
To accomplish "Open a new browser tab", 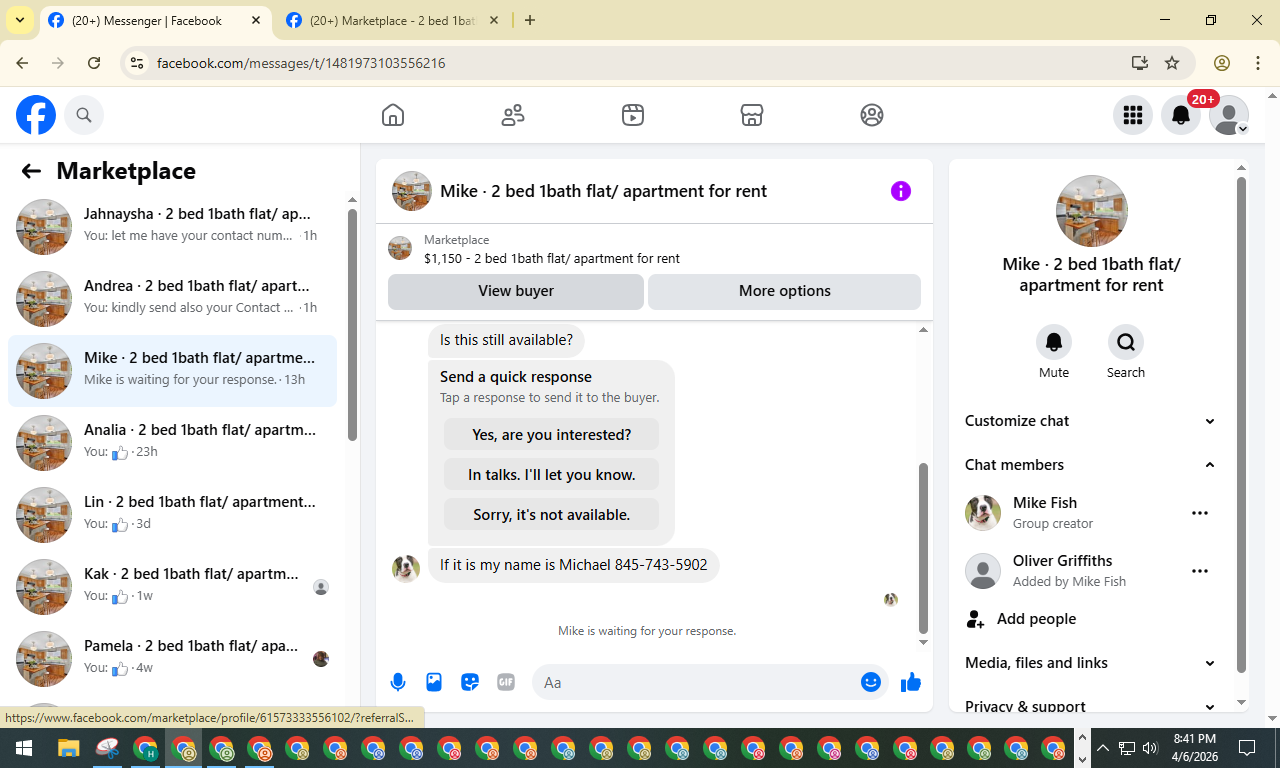I will pos(530,20).
